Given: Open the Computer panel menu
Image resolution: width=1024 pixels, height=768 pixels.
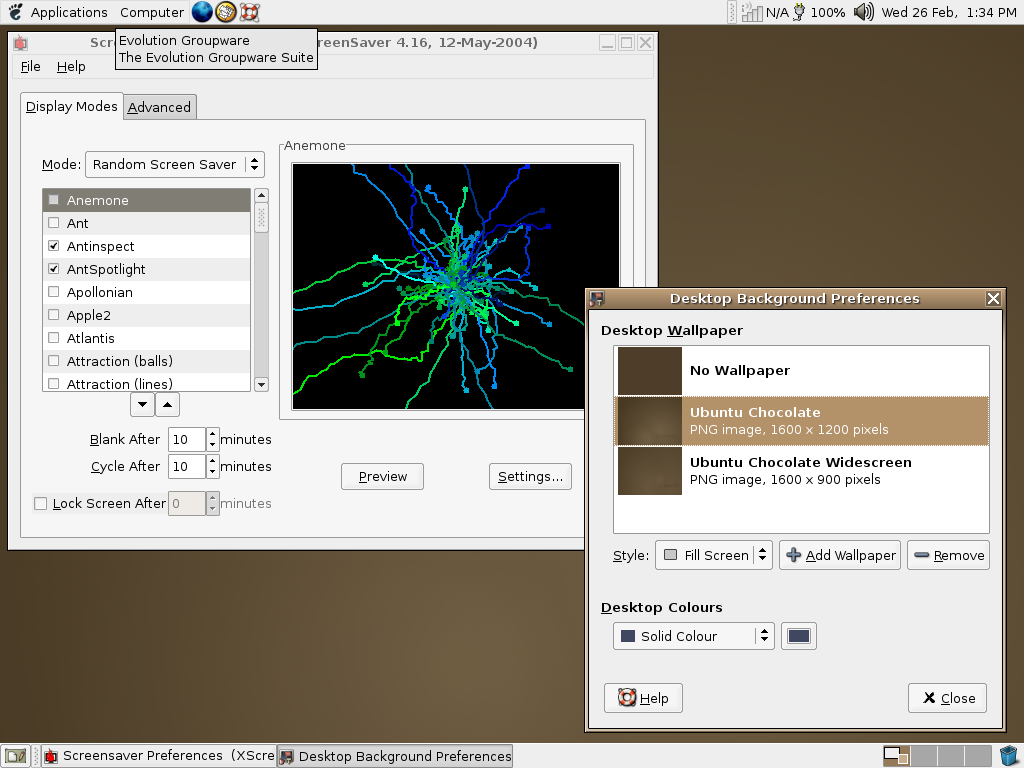Looking at the screenshot, I should [152, 12].
